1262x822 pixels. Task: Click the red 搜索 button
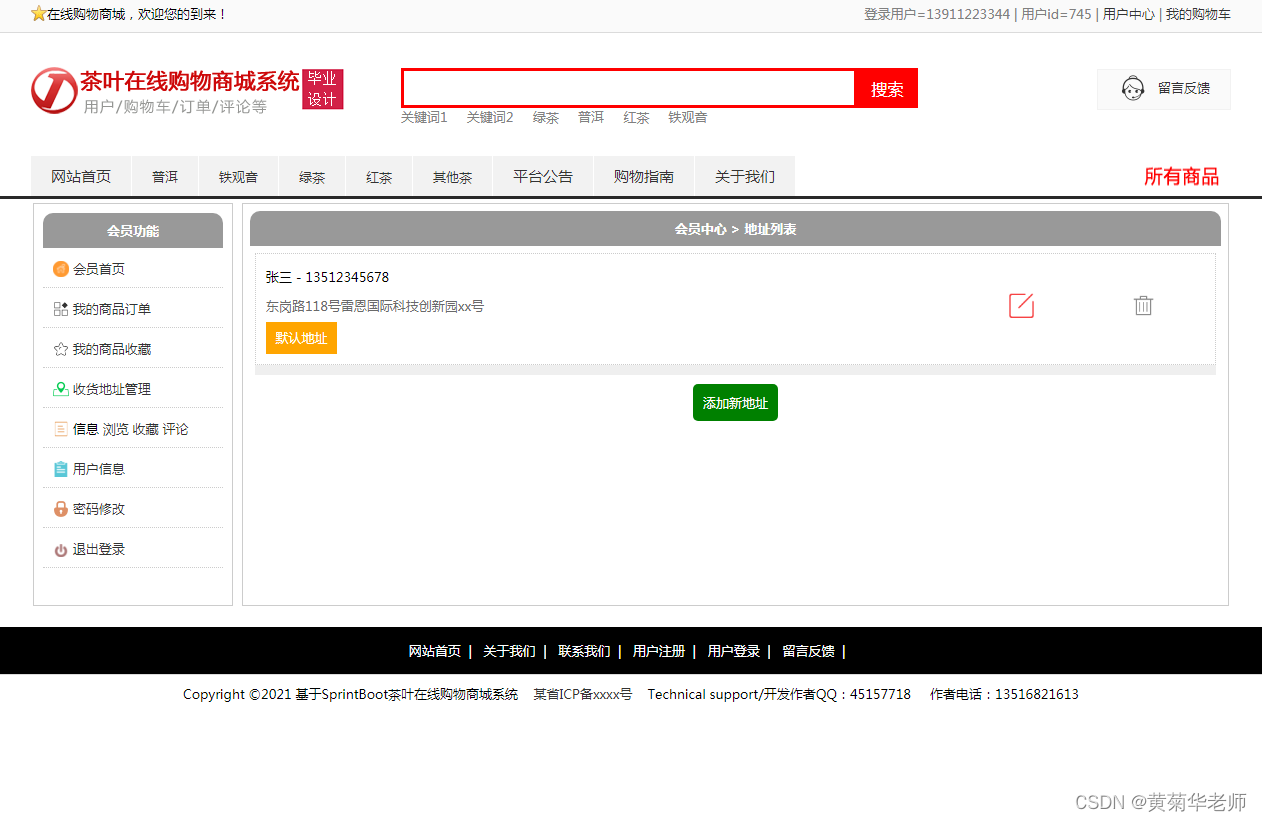click(887, 88)
